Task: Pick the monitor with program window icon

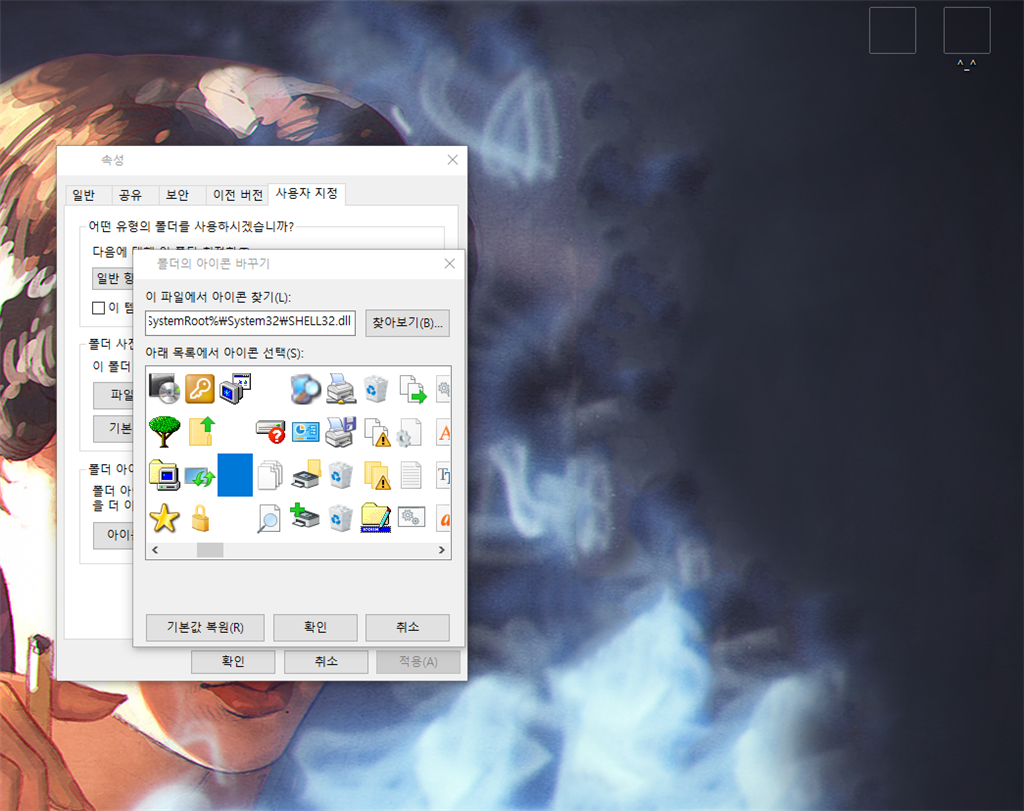Action: (x=235, y=389)
